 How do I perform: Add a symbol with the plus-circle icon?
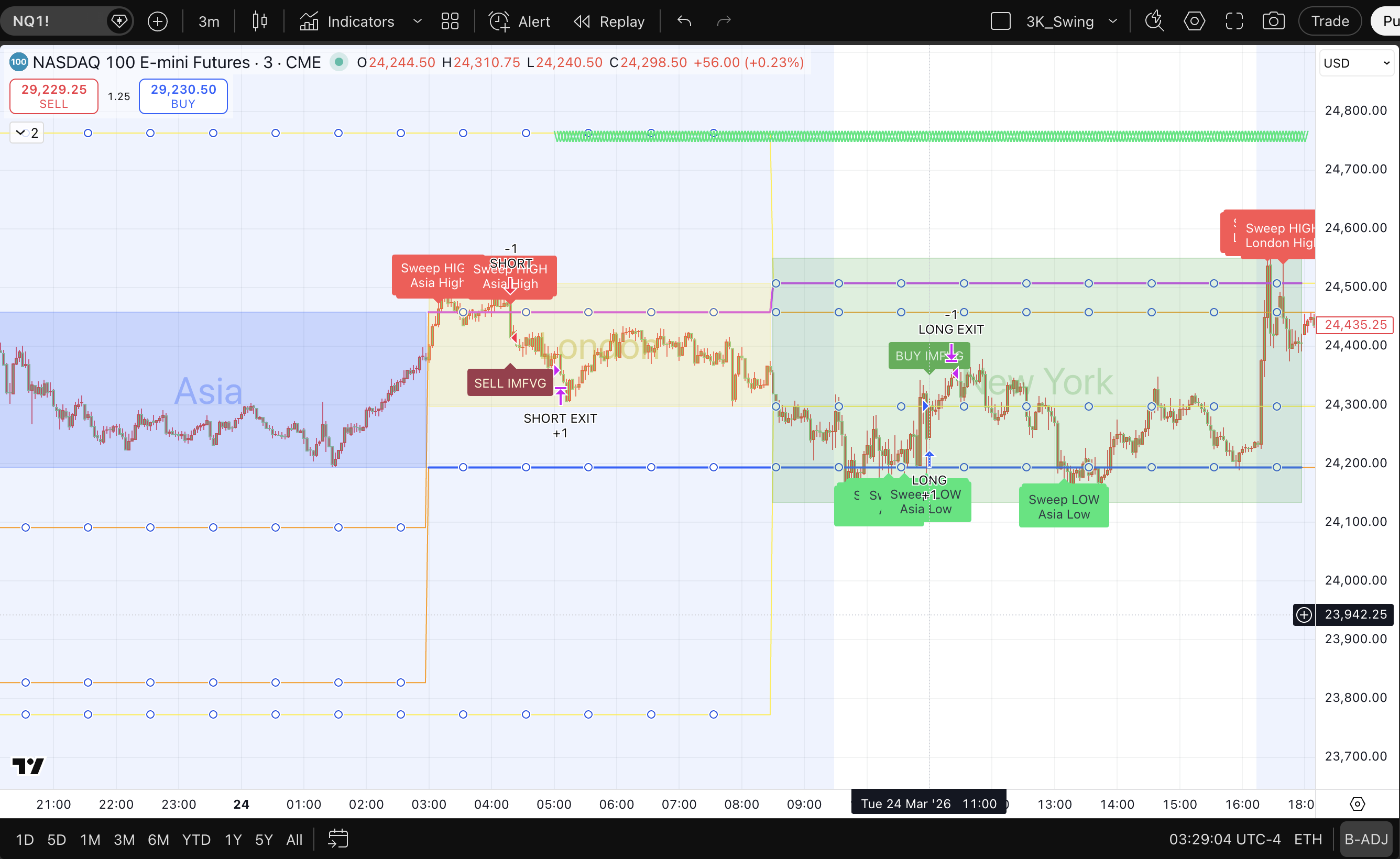coord(157,21)
